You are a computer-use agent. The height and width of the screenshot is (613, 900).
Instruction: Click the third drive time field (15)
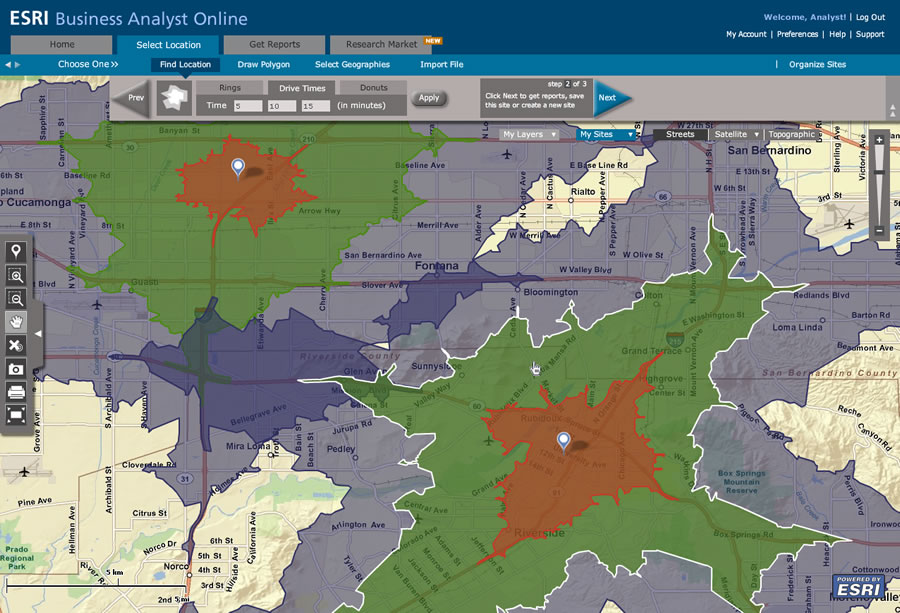coord(316,106)
